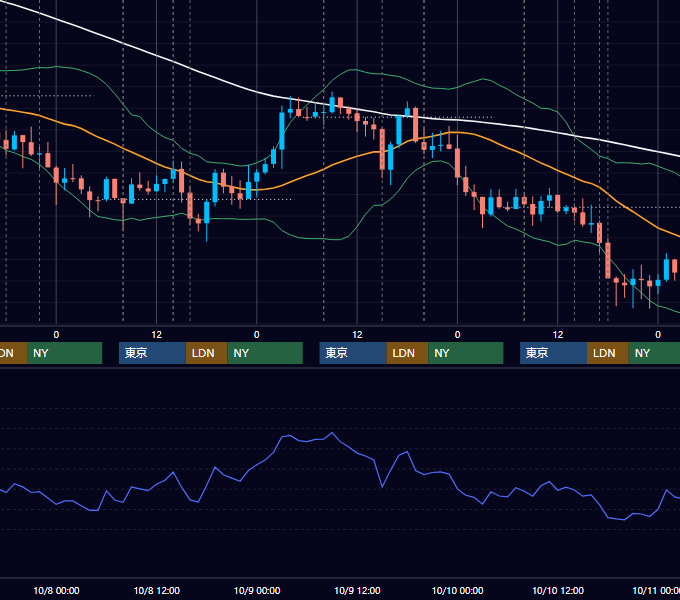
Task: Click hour label 0 above 10/8 00:00
Action: point(56,335)
